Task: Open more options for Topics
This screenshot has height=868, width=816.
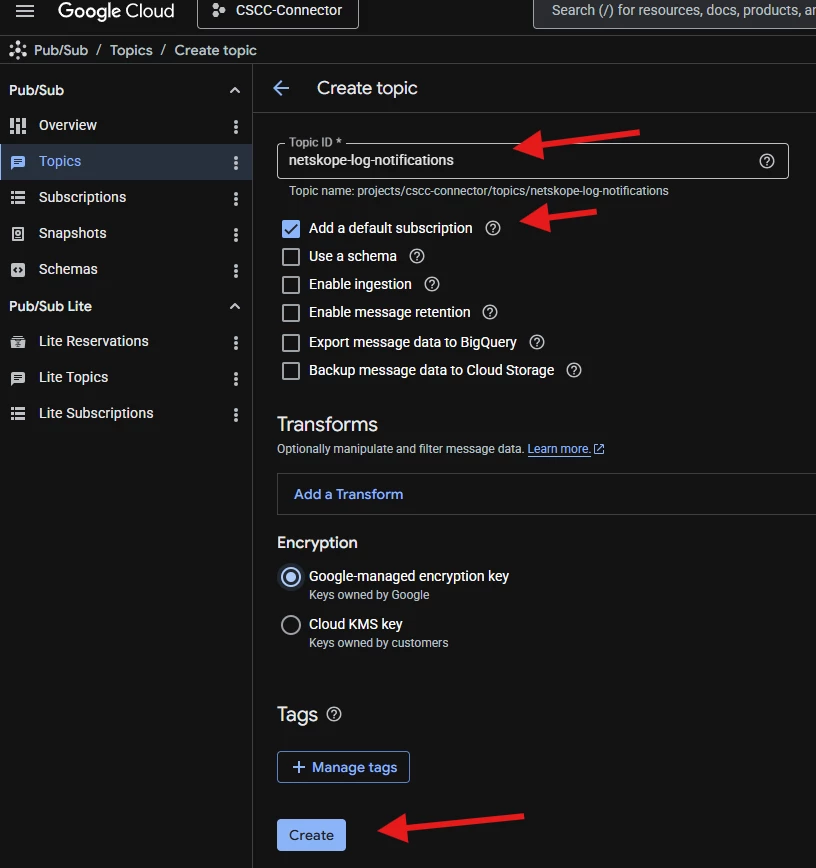Action: pos(236,163)
